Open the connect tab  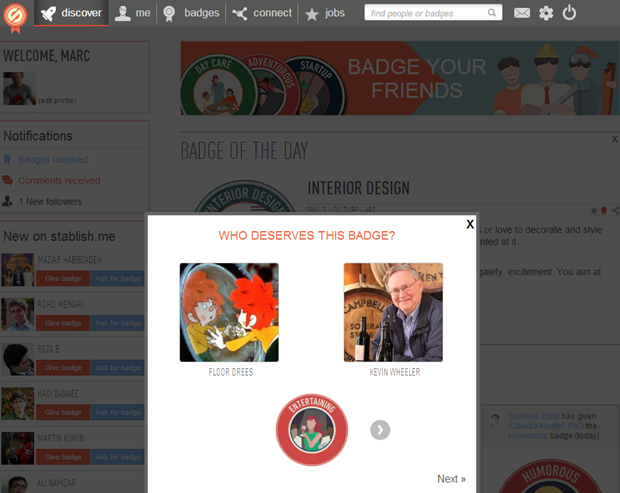pyautogui.click(x=262, y=13)
